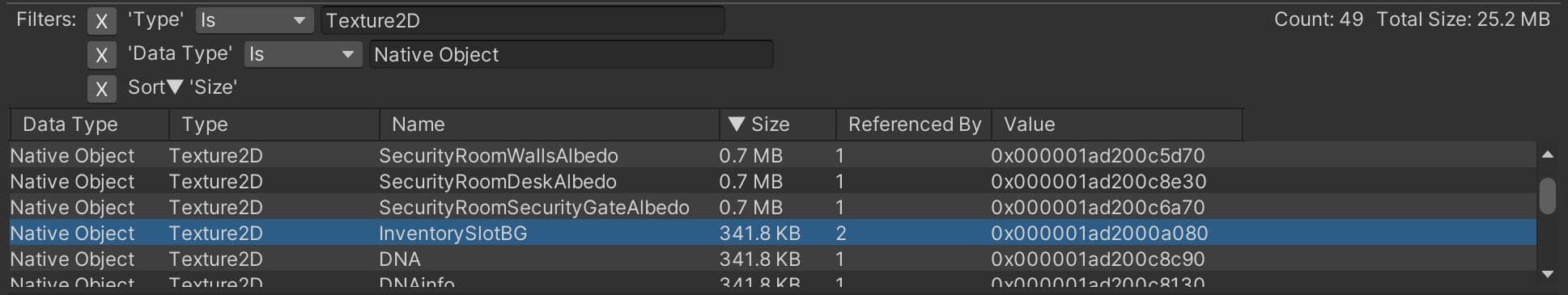Screen dimensions: 1568x295
Task: Sort by the Referenced By column header
Action: click(x=913, y=124)
